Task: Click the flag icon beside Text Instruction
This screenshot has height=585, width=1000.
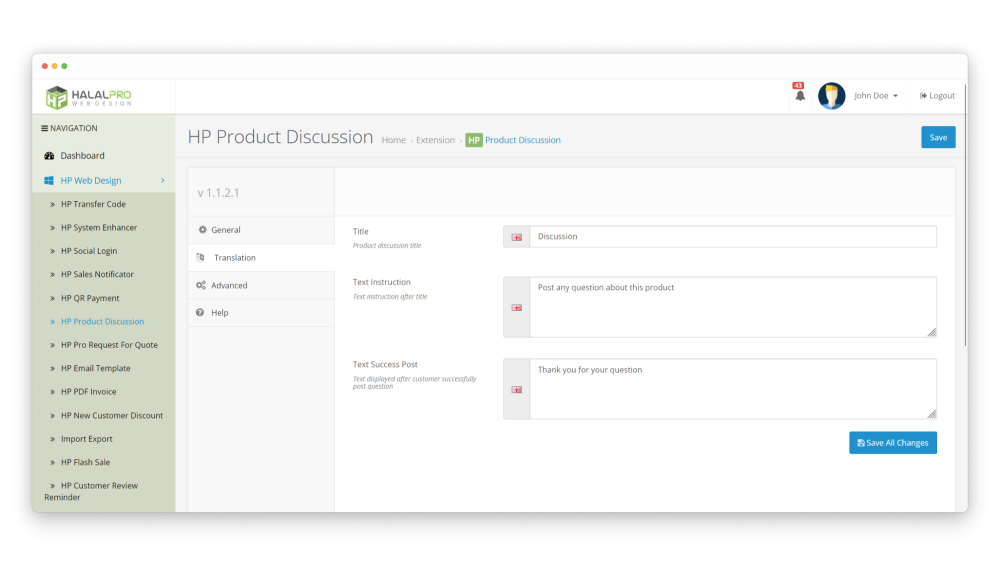Action: (x=516, y=307)
